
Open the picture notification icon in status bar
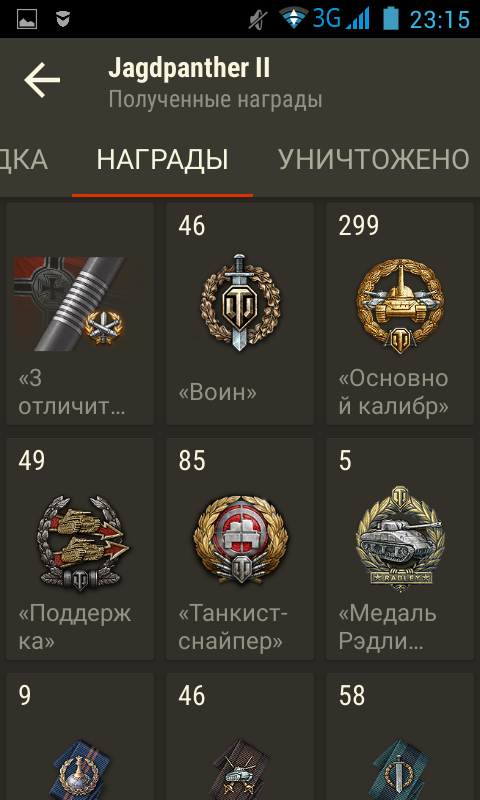(27, 19)
